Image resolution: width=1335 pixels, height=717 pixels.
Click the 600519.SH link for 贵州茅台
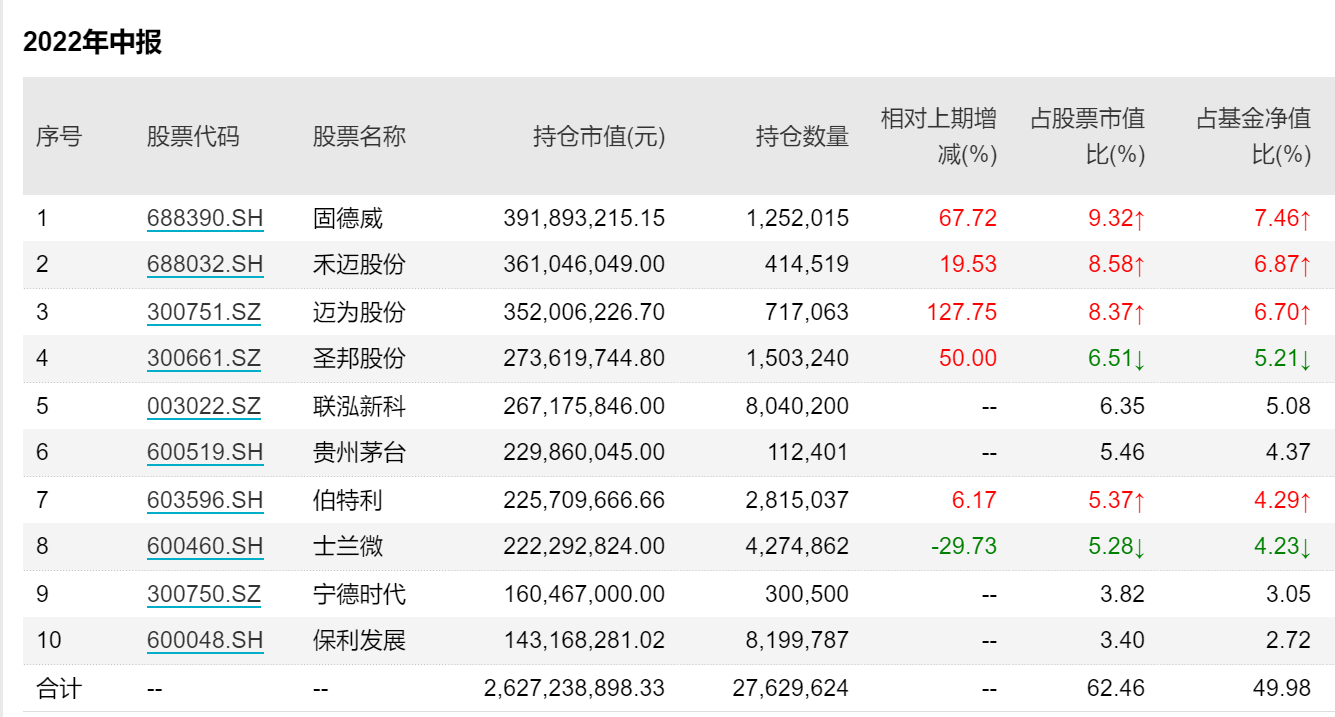click(x=205, y=452)
